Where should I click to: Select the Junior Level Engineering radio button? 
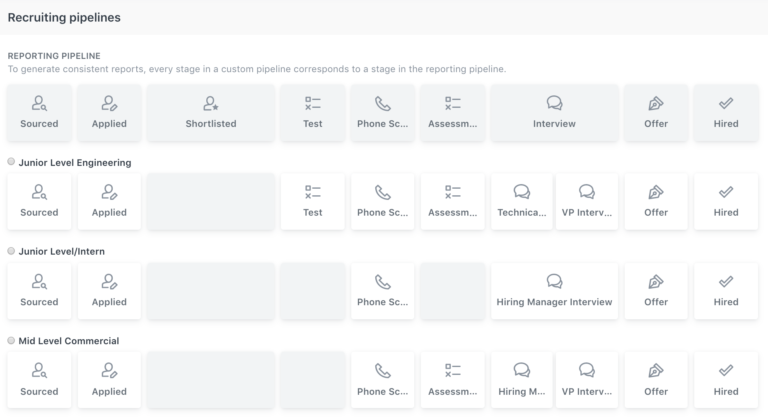pos(11,162)
